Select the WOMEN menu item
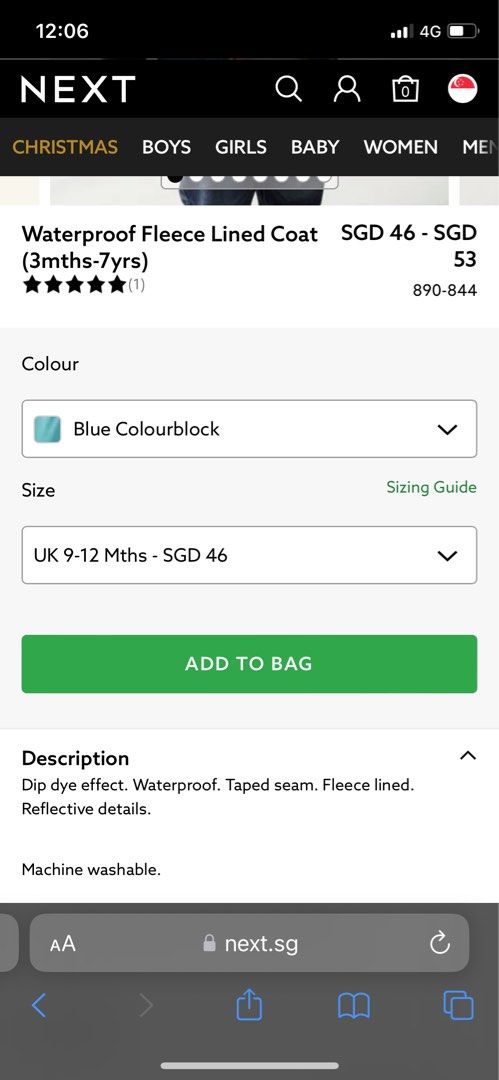Image resolution: width=499 pixels, height=1080 pixels. [400, 147]
